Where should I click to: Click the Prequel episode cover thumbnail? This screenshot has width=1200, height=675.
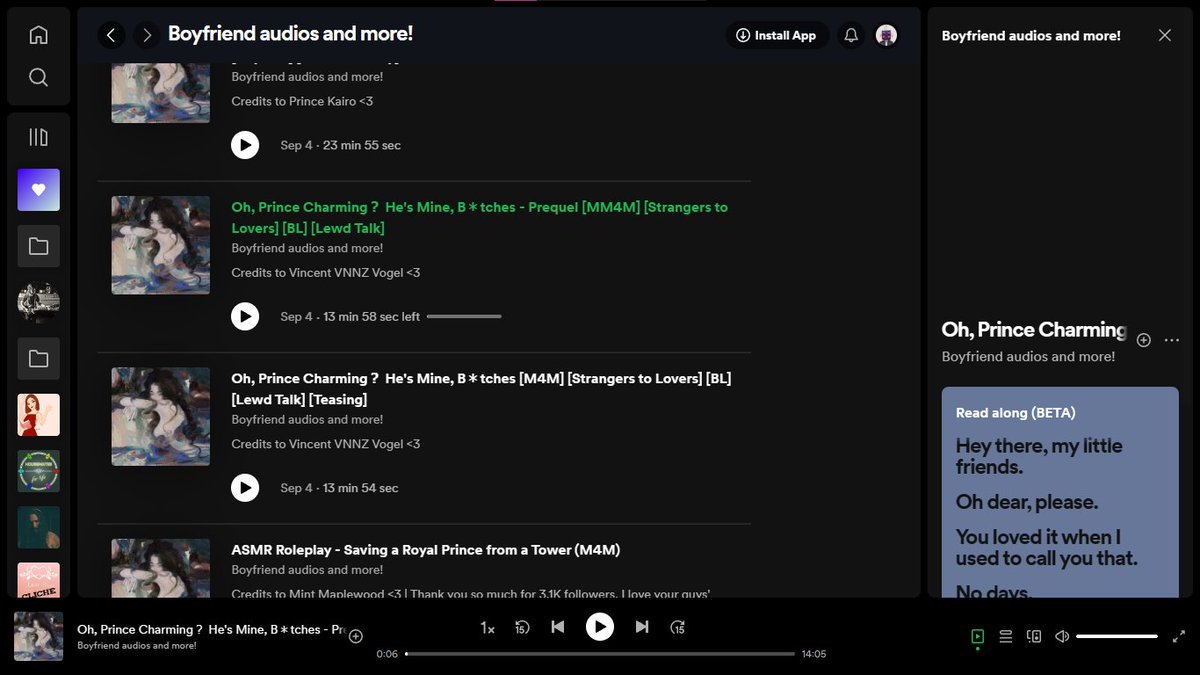tap(160, 245)
